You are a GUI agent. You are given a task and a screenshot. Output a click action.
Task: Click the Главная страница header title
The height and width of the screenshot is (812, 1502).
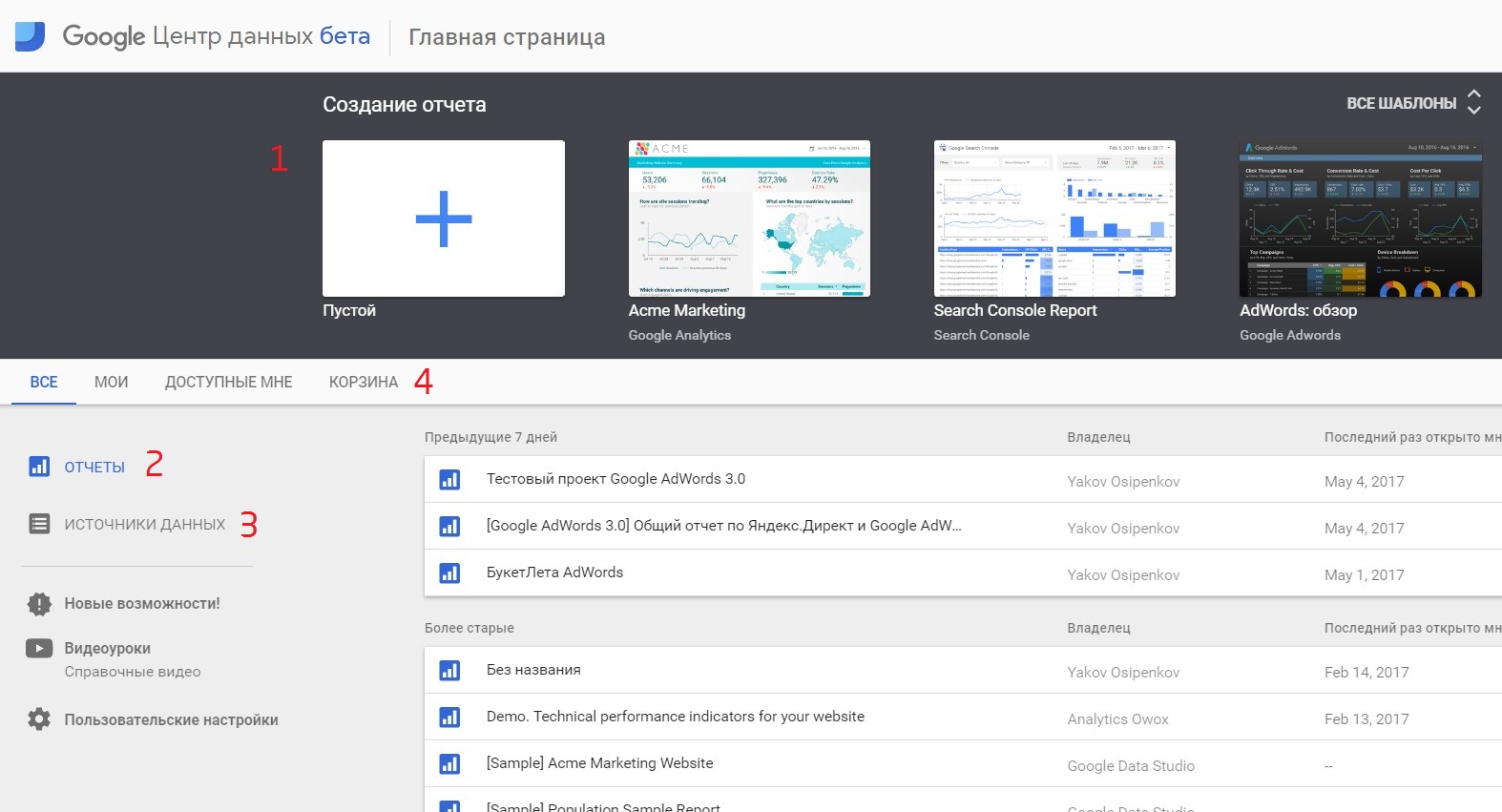[507, 37]
